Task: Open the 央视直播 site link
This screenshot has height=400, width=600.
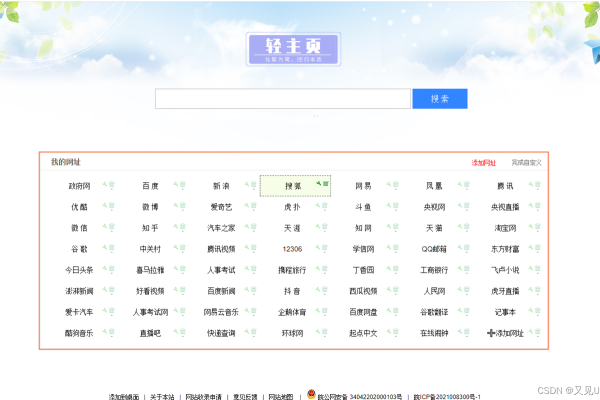Action: click(x=505, y=207)
